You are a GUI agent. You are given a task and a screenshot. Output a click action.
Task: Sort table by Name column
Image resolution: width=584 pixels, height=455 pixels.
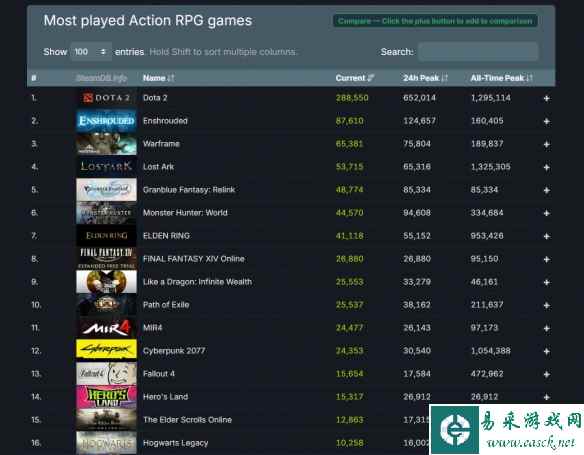coord(158,78)
